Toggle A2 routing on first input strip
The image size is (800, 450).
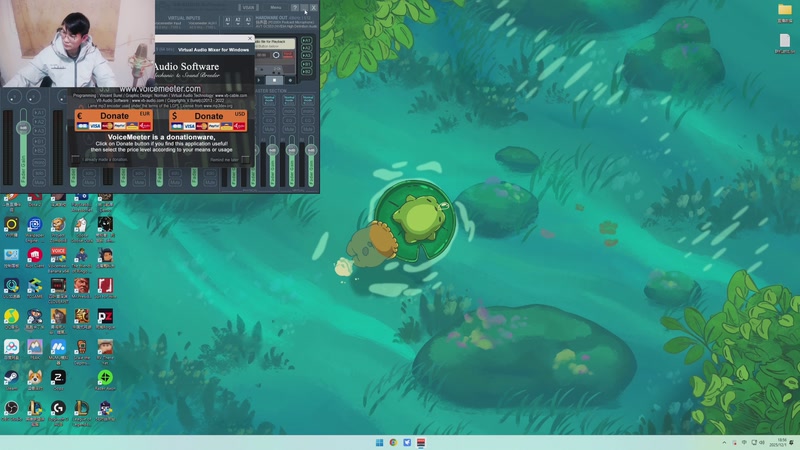[x=39, y=122]
